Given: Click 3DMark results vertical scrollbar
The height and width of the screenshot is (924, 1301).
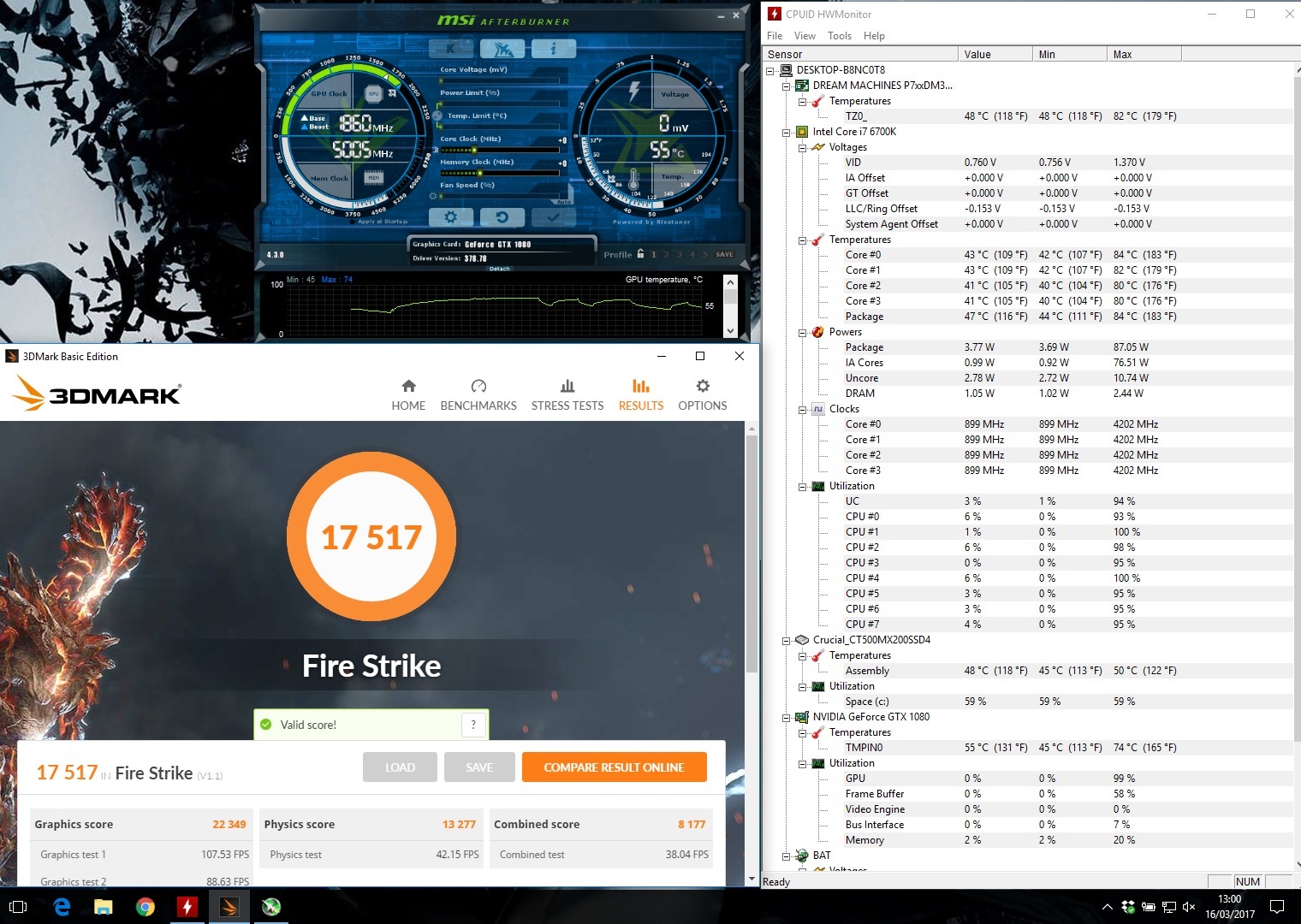Looking at the screenshot, I should [751, 554].
